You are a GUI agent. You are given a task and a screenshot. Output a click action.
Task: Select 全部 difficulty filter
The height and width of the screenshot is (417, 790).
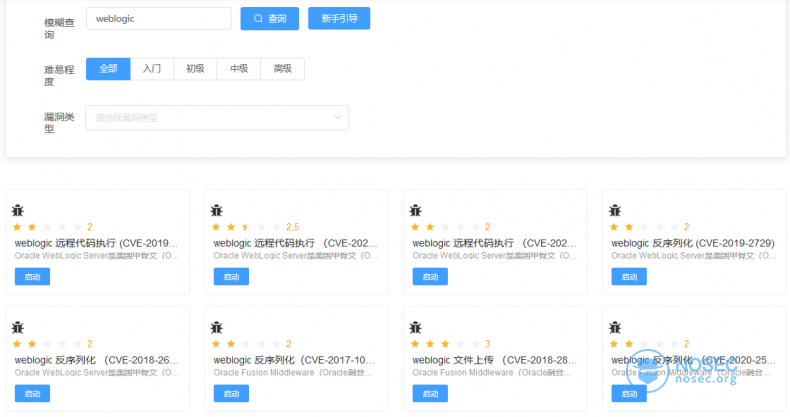(108, 68)
